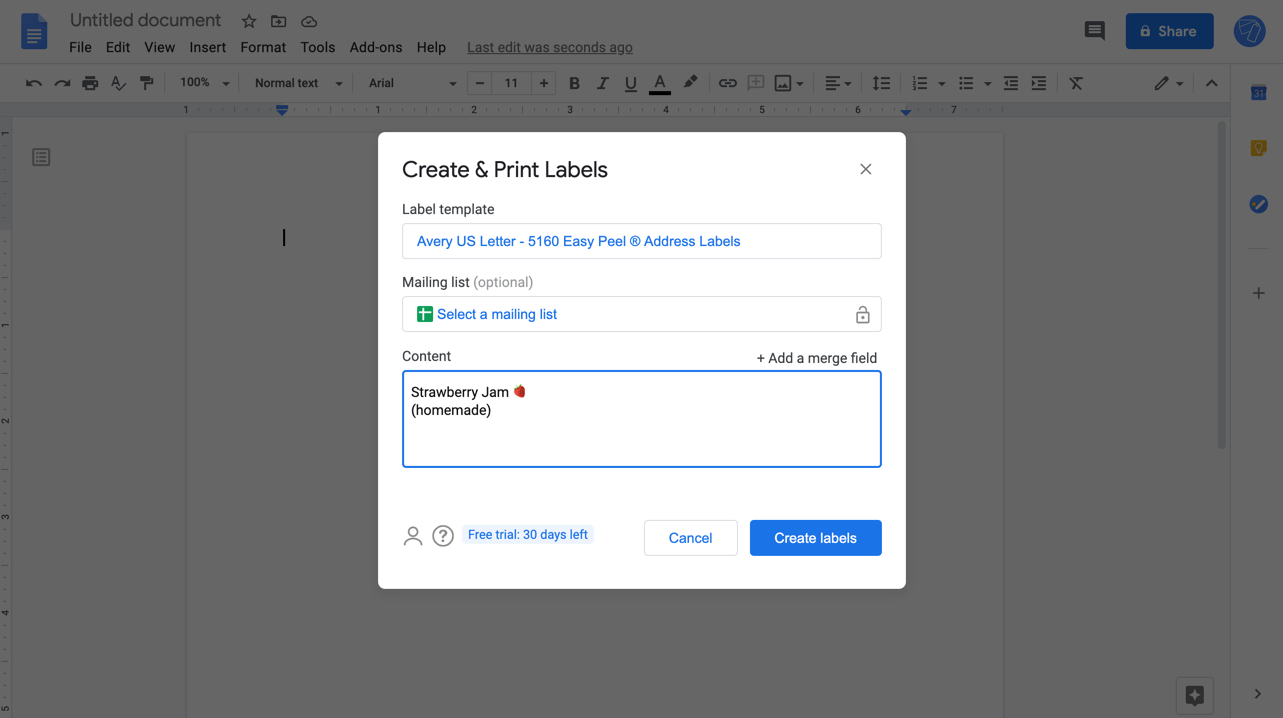The width and height of the screenshot is (1283, 718).
Task: Open Google Tasks in the side panel
Action: pos(1258,204)
